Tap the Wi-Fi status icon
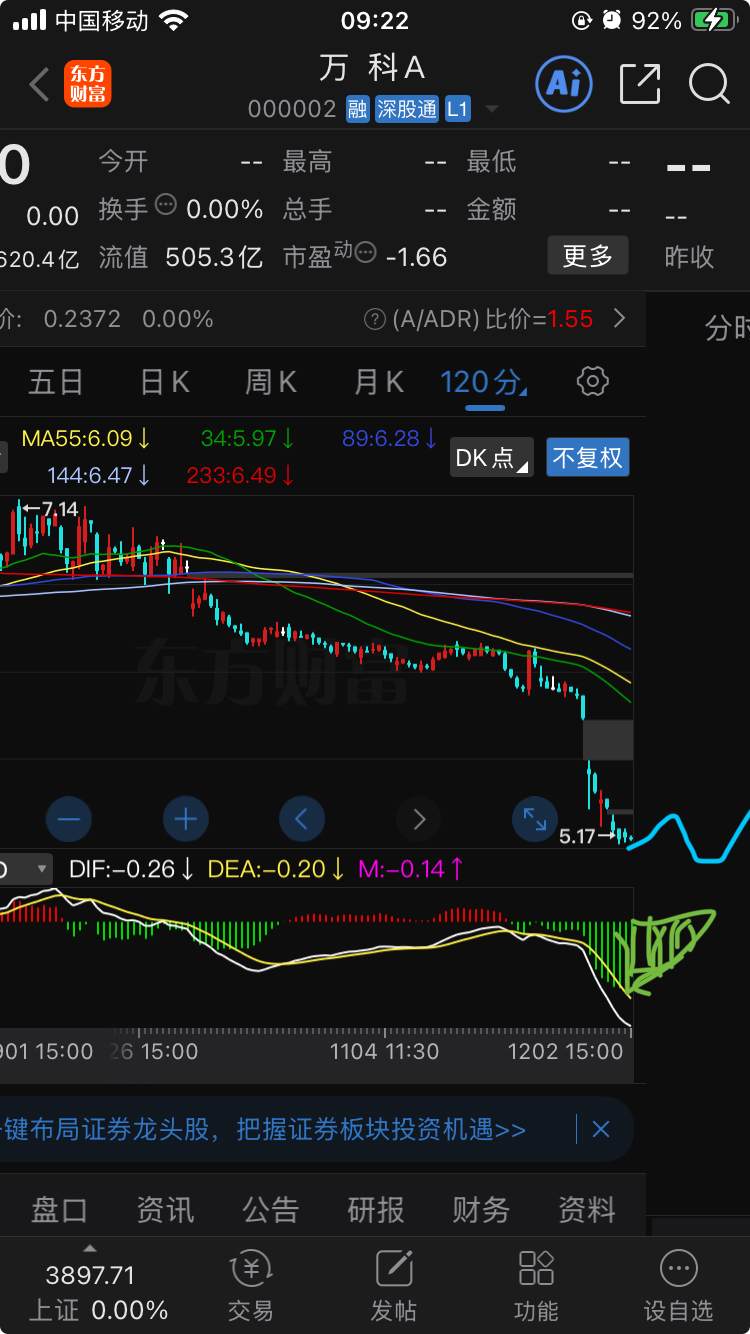The width and height of the screenshot is (750, 1334). click(x=174, y=20)
